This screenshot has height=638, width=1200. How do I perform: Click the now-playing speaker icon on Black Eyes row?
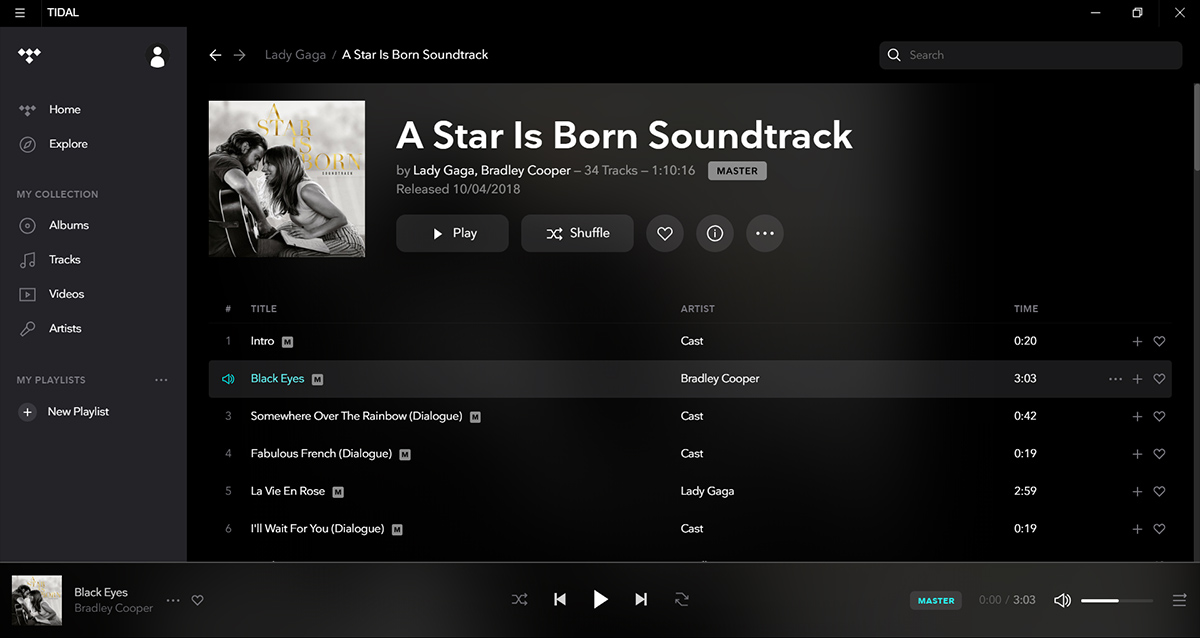click(x=228, y=379)
